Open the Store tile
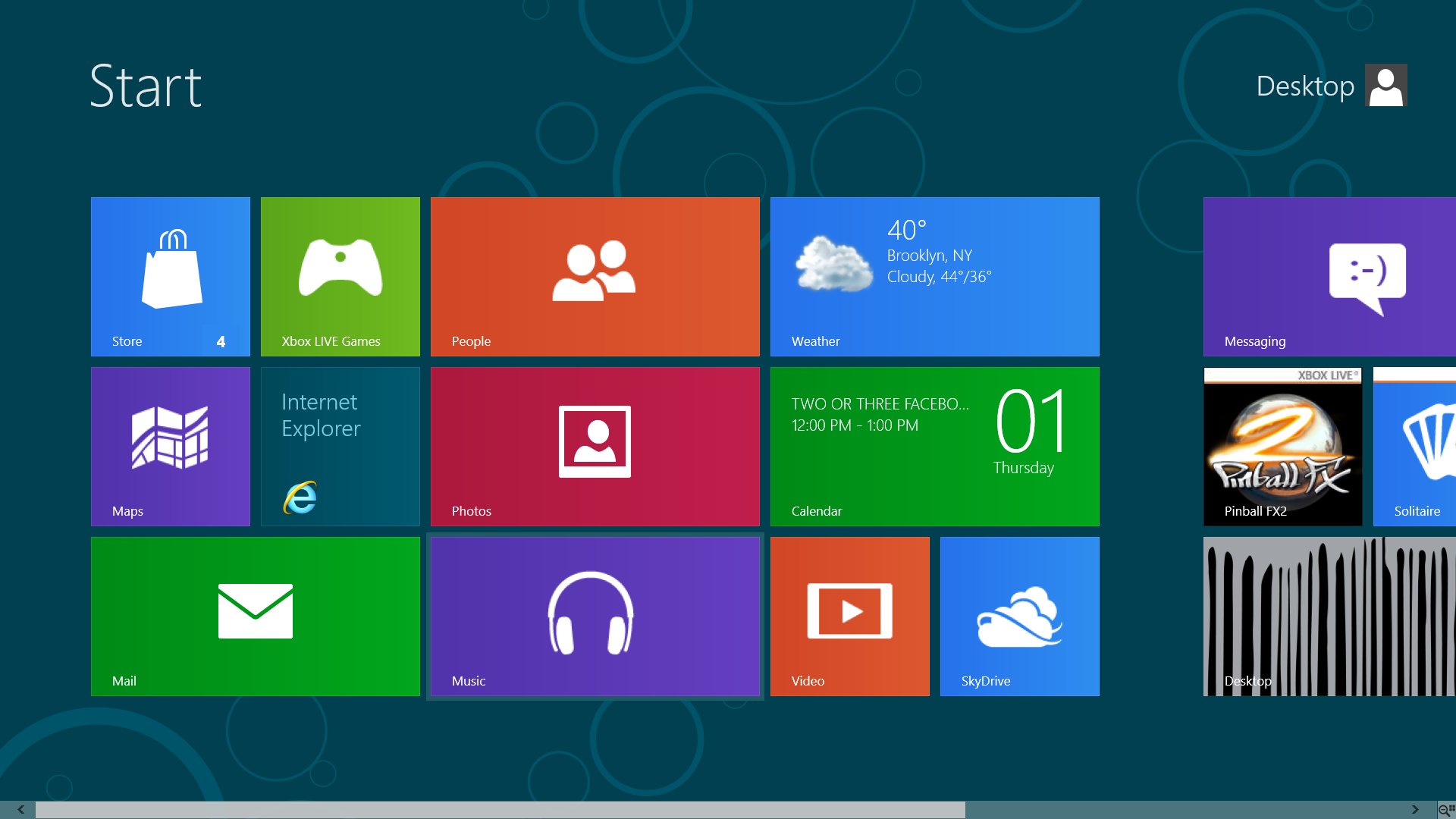Viewport: 1456px width, 819px height. click(170, 277)
